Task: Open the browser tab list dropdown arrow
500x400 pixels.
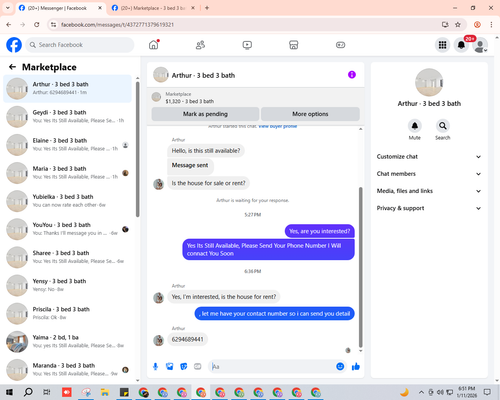Action: coord(8,8)
